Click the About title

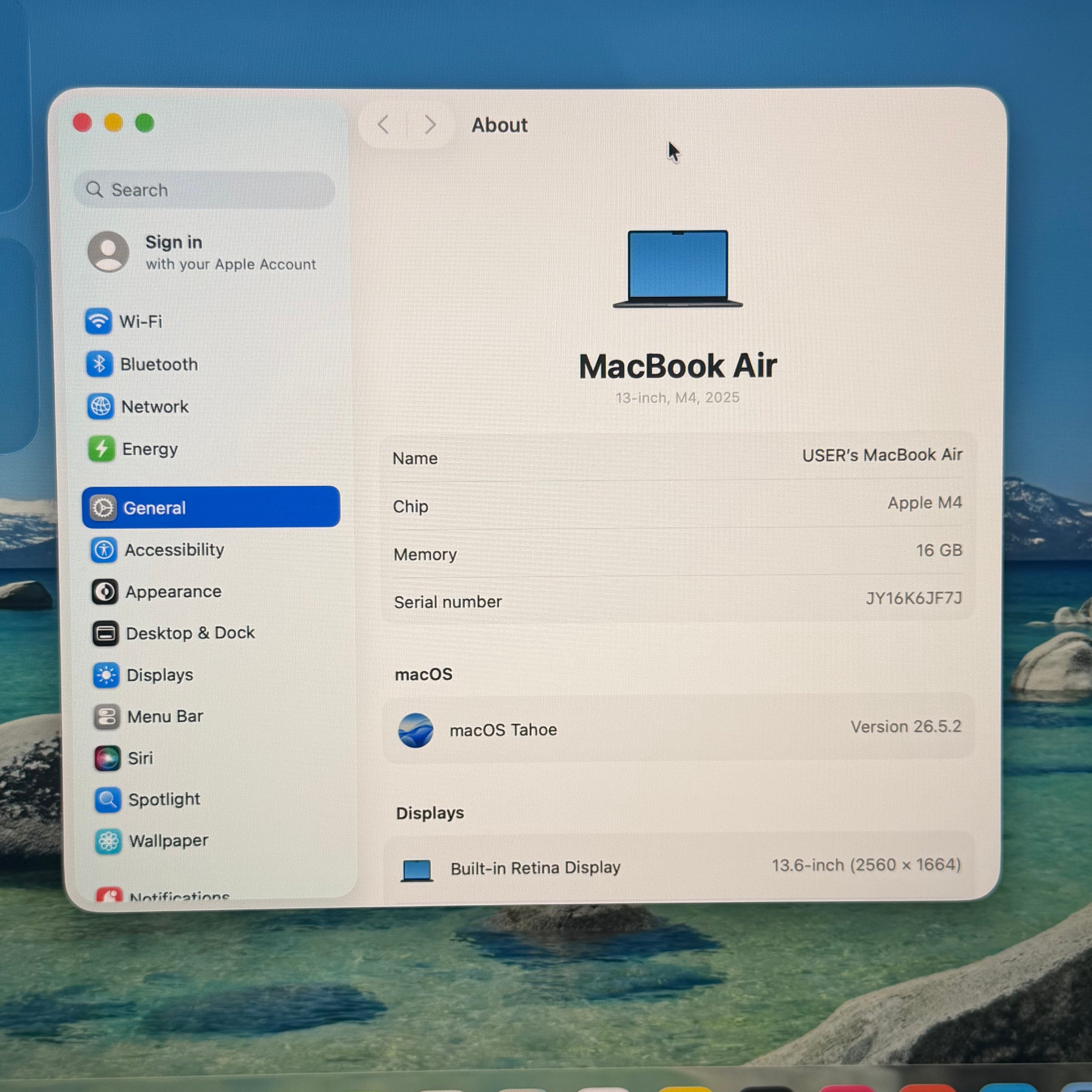pos(500,125)
